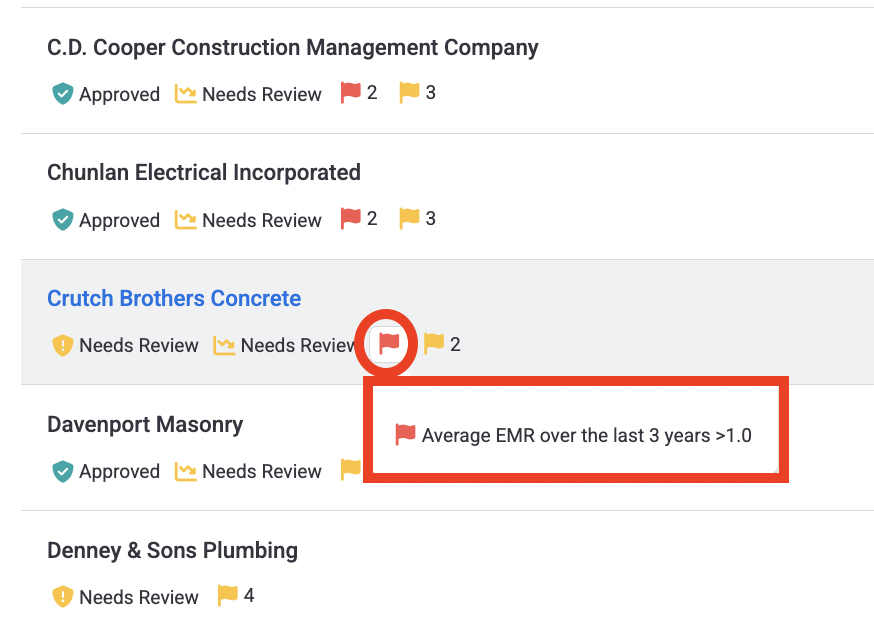This screenshot has height=634, width=874.
Task: Click C.D. Cooper's green Approved shield icon
Action: [62, 94]
